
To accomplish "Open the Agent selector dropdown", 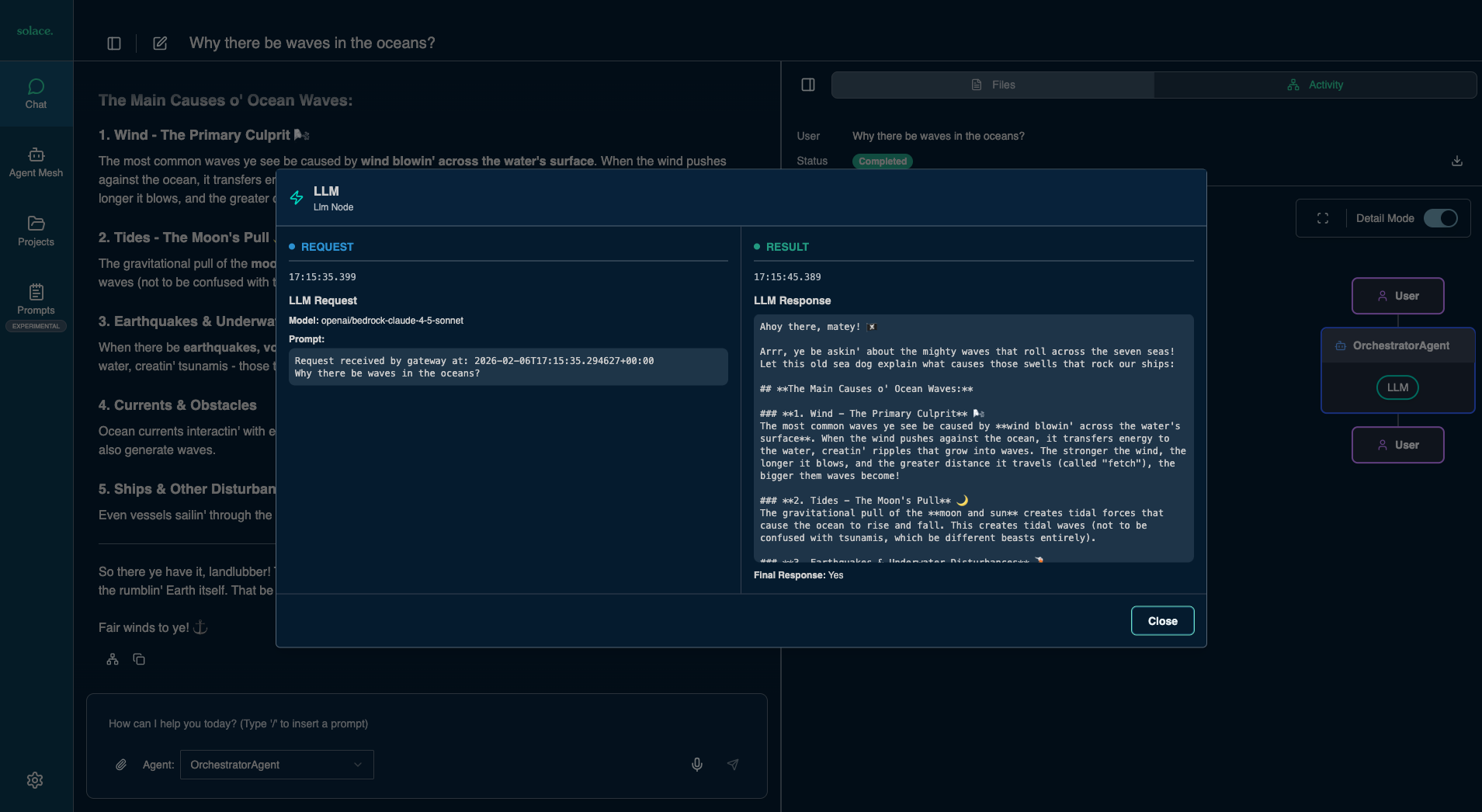I will [276, 765].
